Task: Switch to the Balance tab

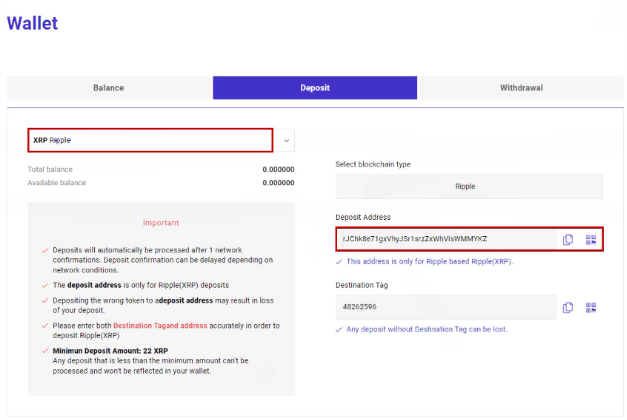Action: click(x=109, y=88)
